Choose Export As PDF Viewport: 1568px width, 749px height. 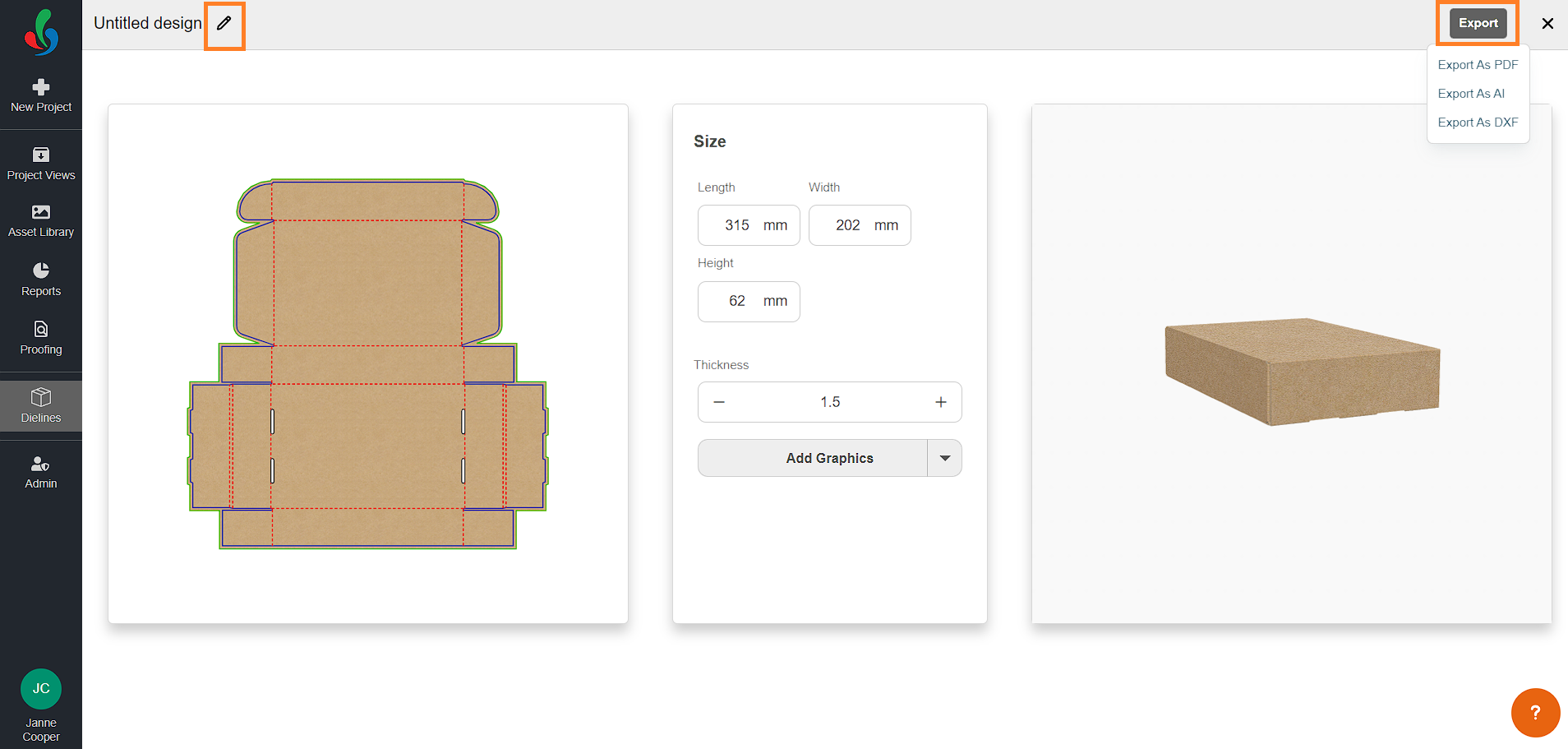1478,65
